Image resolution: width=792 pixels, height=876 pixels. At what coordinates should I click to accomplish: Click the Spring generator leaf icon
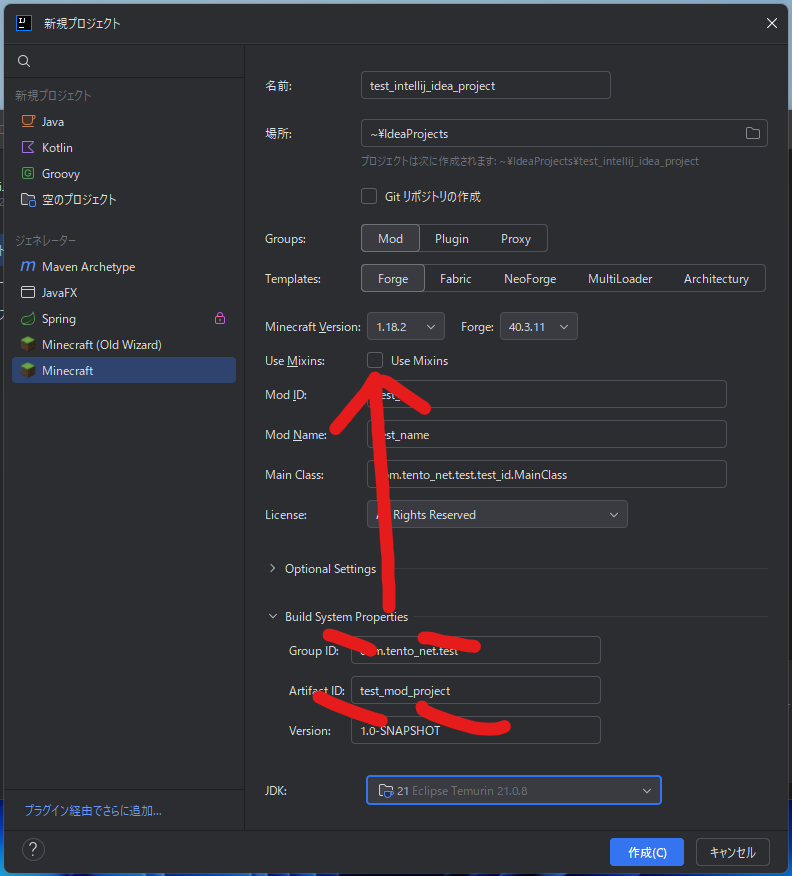28,319
